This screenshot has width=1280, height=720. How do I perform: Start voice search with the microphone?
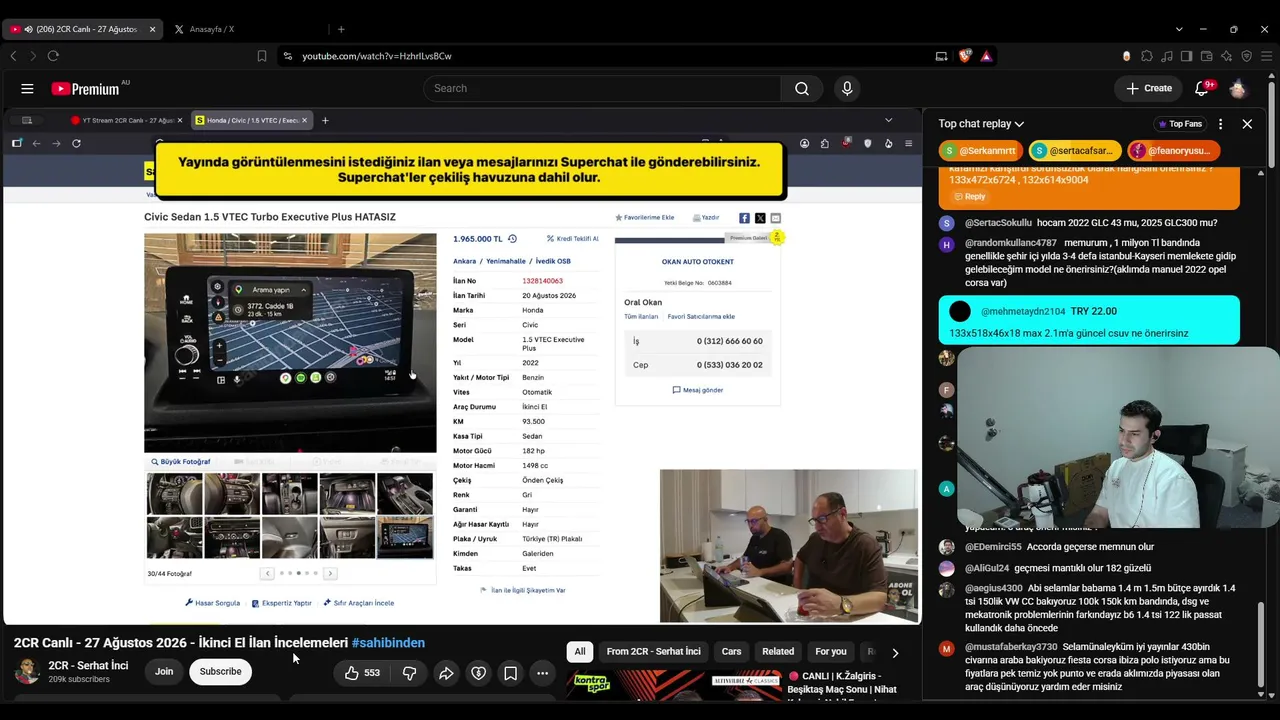pos(847,88)
